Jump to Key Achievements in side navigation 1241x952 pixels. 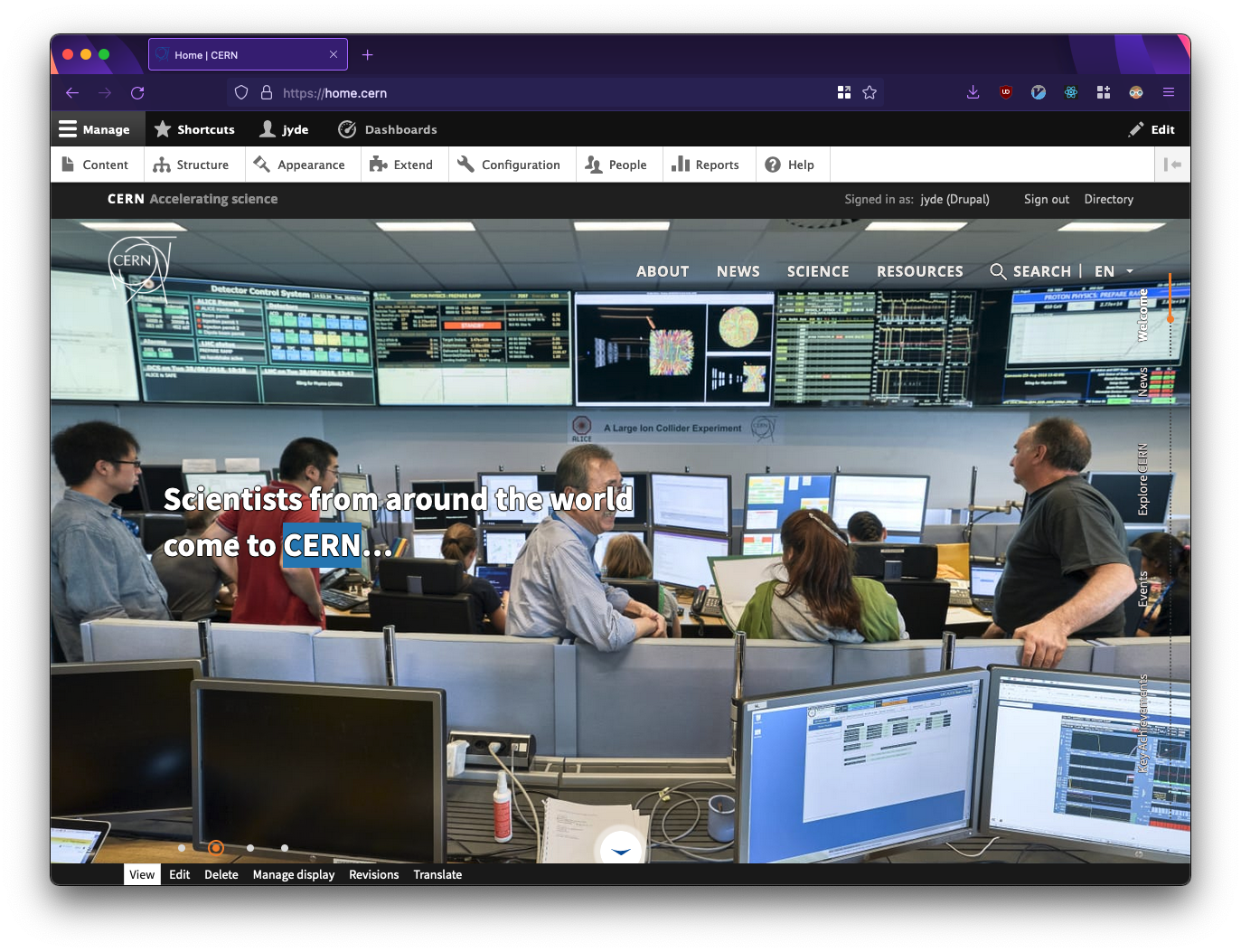click(x=1142, y=723)
